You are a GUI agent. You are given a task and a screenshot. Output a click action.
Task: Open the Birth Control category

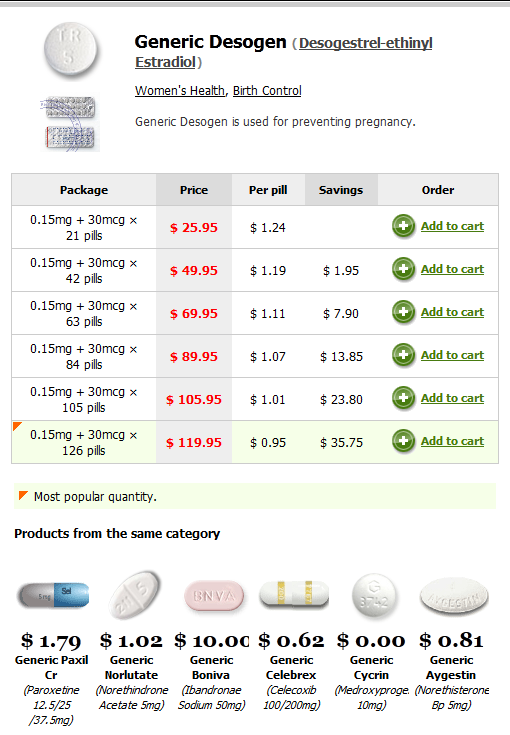267,90
